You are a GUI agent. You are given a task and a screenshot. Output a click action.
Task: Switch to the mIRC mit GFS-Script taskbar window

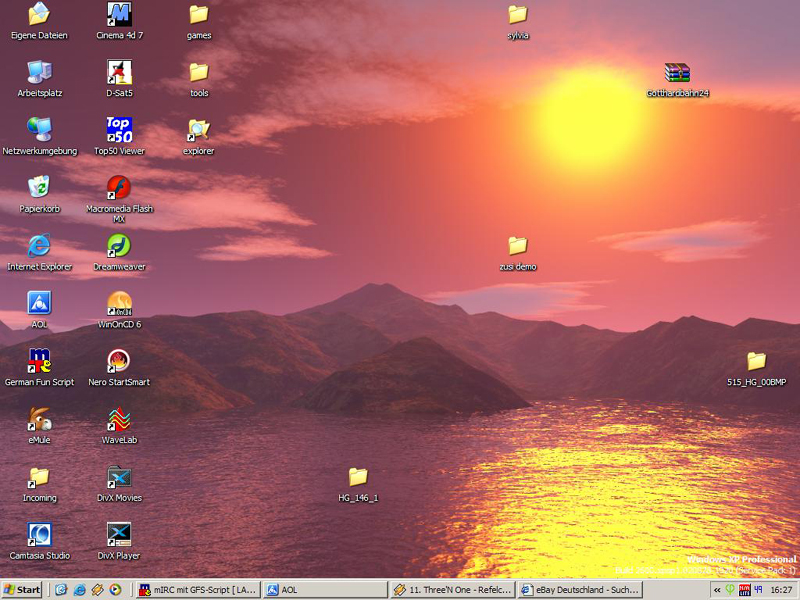tap(197, 590)
